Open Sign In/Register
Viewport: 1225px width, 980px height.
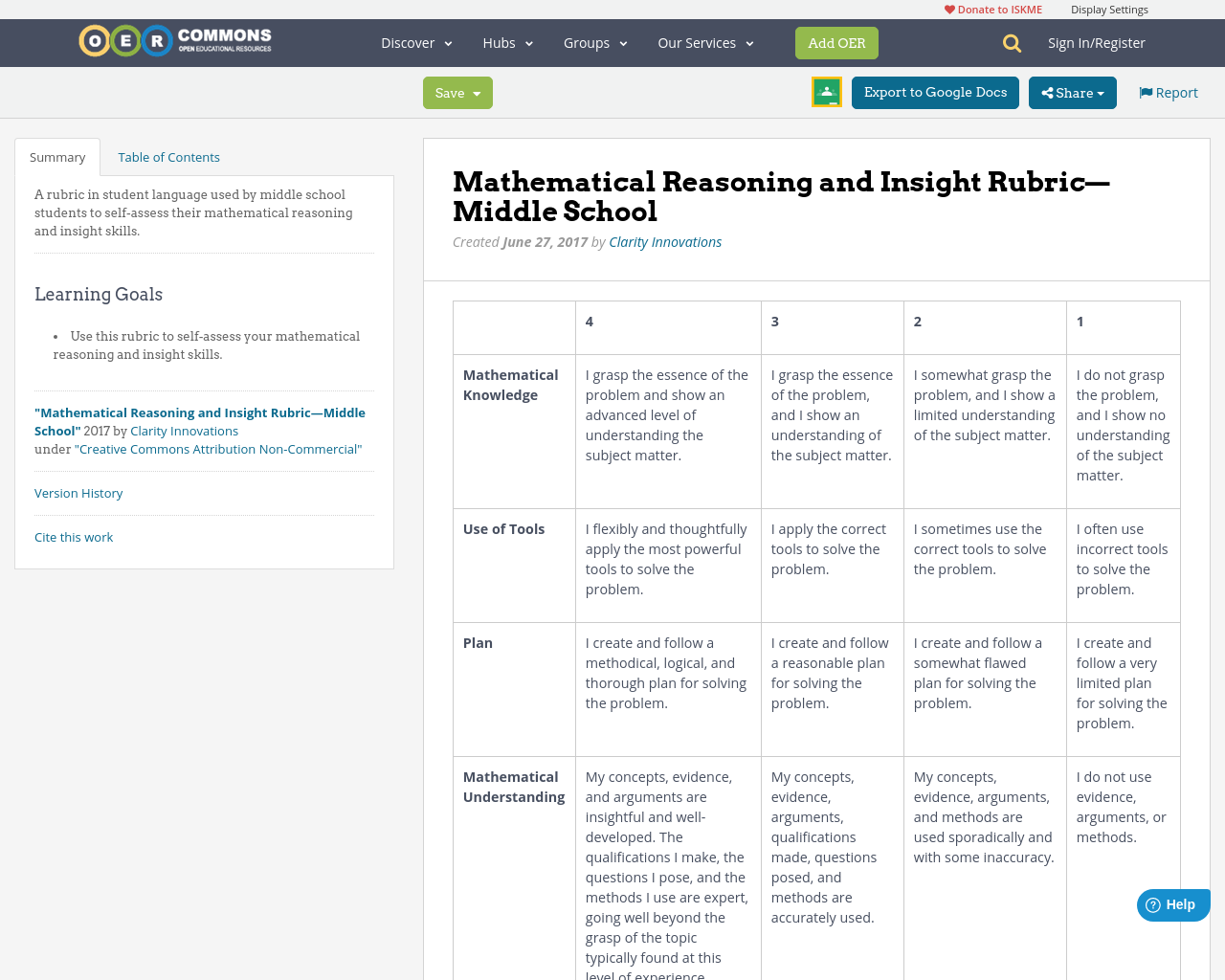click(x=1097, y=42)
